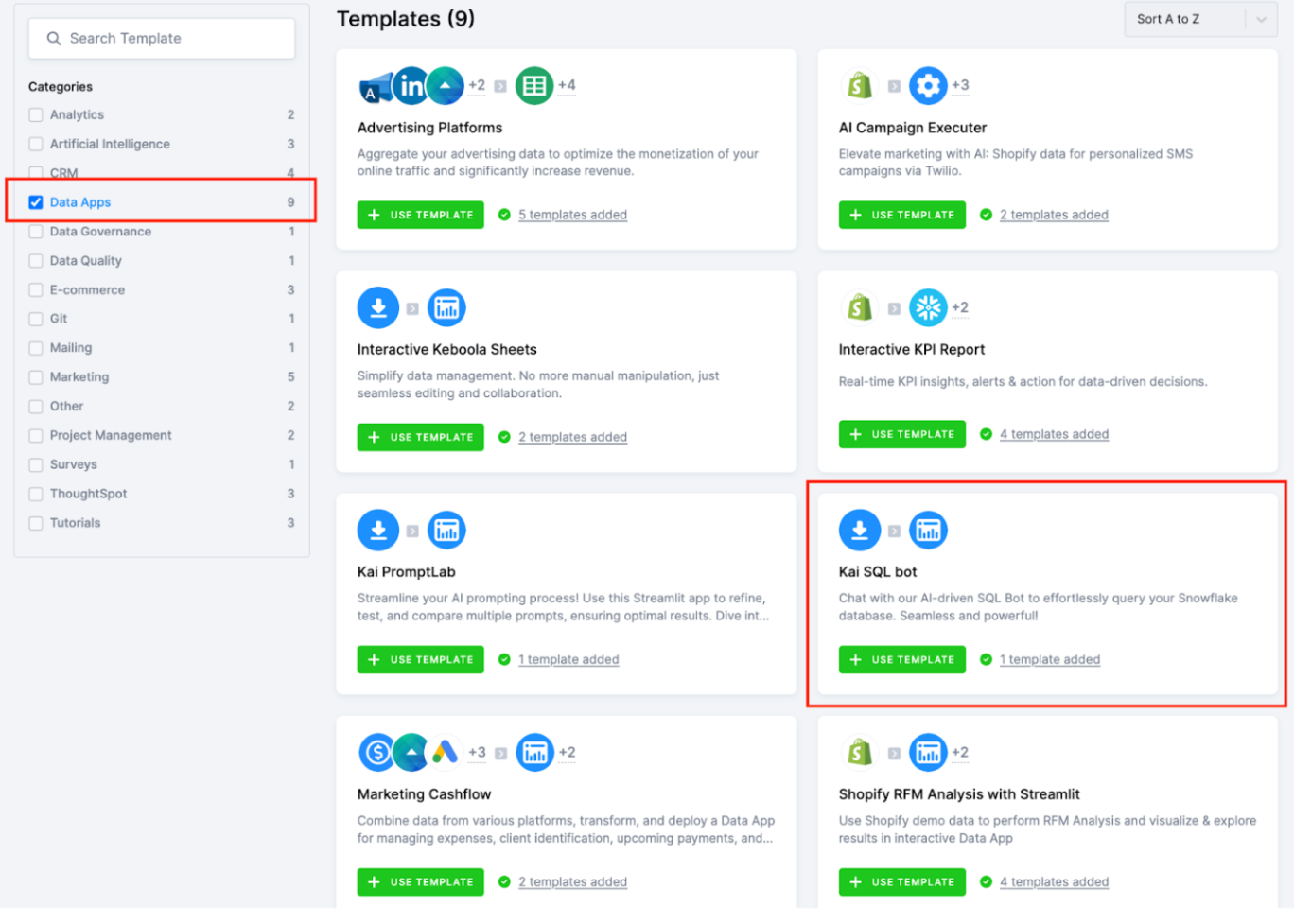Use the Interactive Keboola Sheets template

pos(421,437)
